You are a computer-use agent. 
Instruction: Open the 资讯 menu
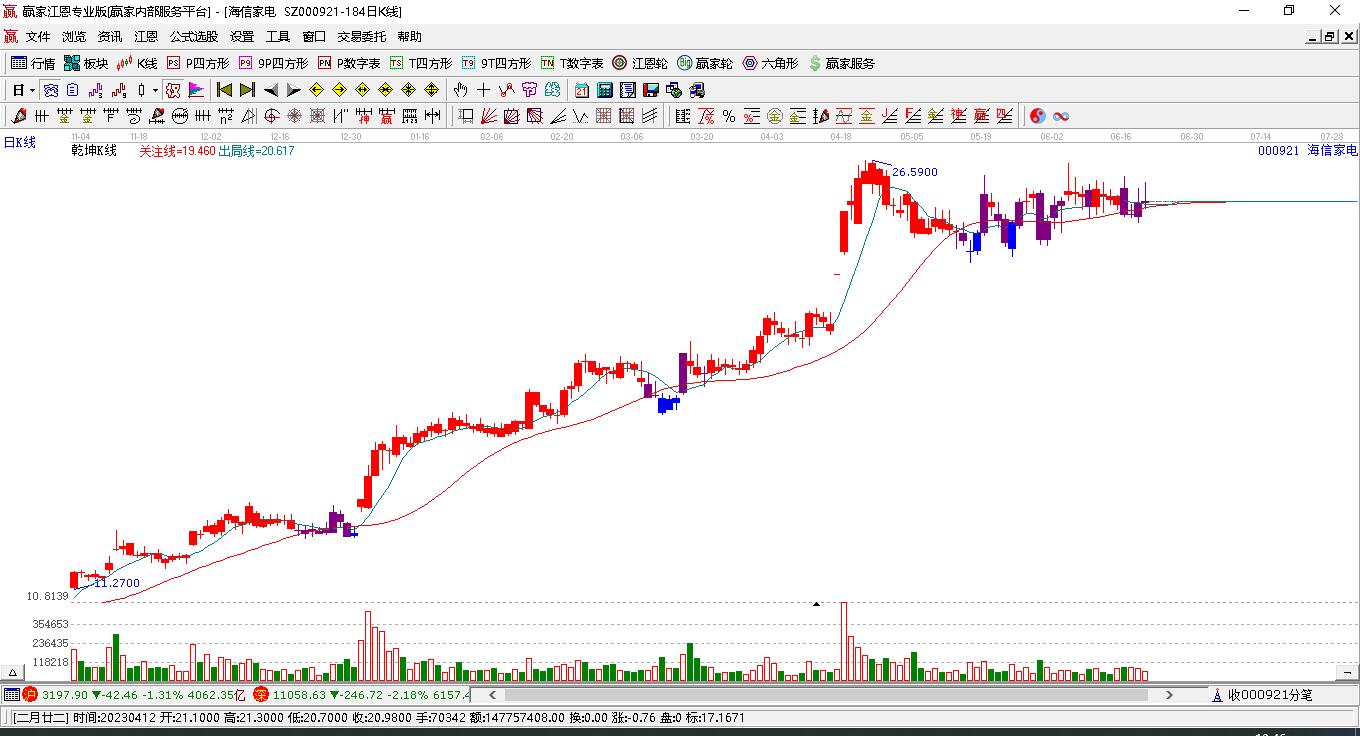pos(110,37)
